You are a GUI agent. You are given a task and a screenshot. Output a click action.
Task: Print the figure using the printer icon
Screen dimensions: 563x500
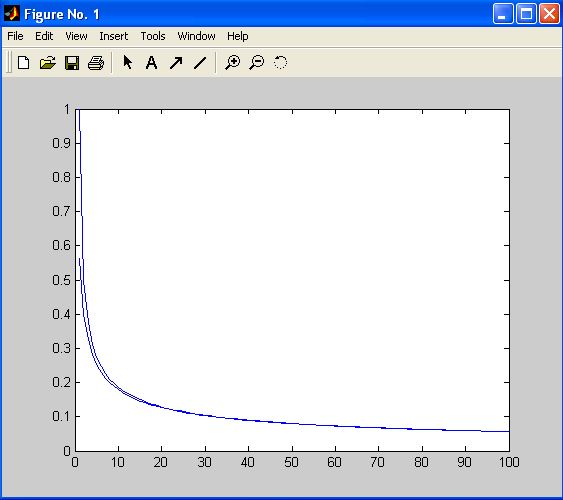[96, 63]
